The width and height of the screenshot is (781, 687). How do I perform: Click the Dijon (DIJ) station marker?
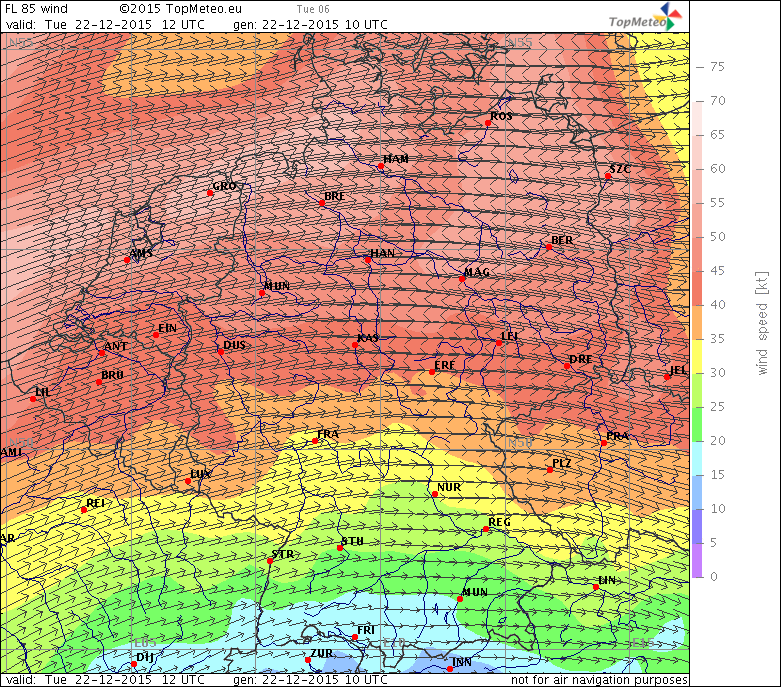pos(134,664)
